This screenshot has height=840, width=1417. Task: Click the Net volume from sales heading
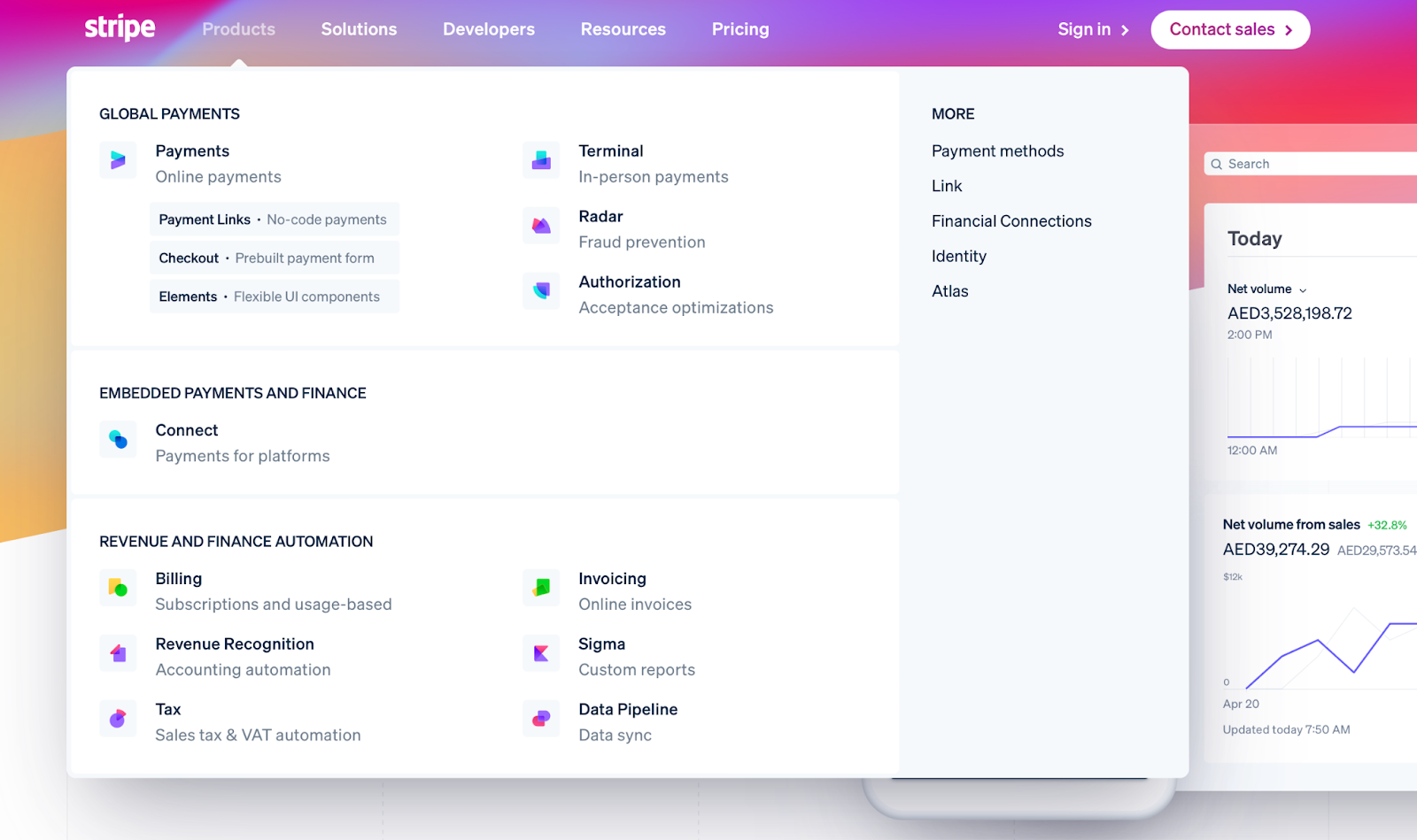pyautogui.click(x=1291, y=525)
